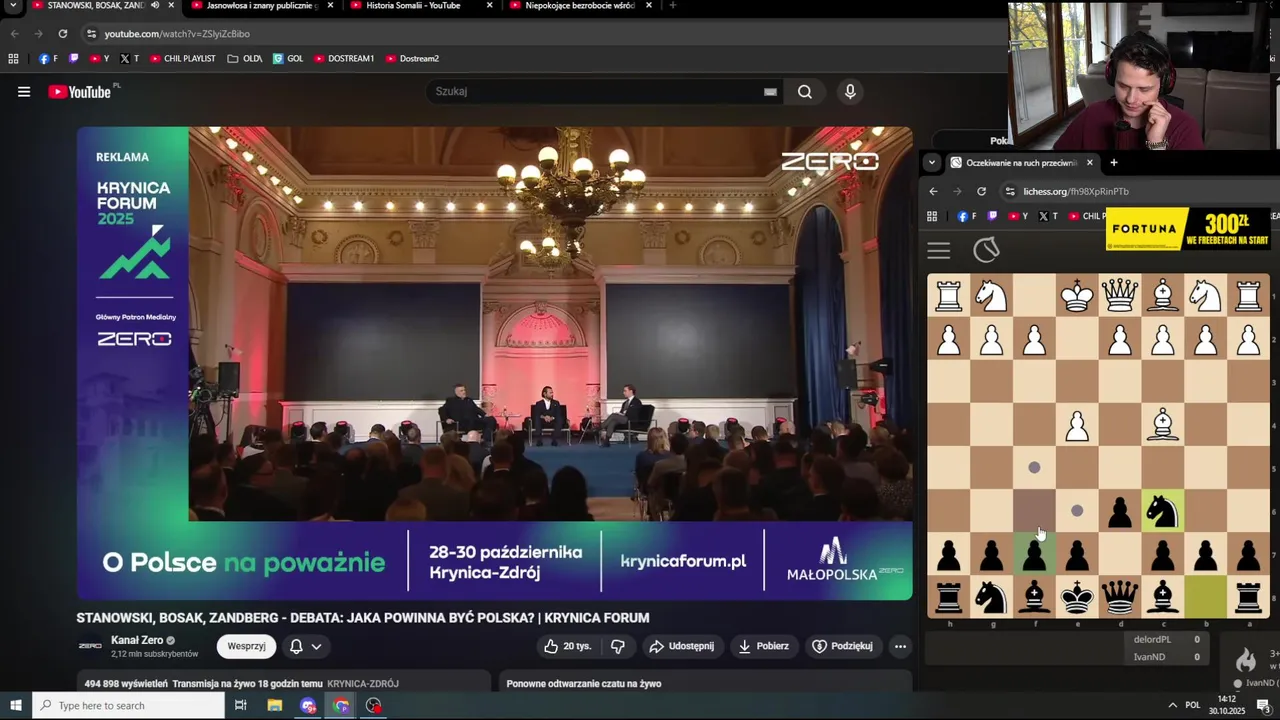
Task: Click the YouTube magnifier search button
Action: (x=805, y=92)
